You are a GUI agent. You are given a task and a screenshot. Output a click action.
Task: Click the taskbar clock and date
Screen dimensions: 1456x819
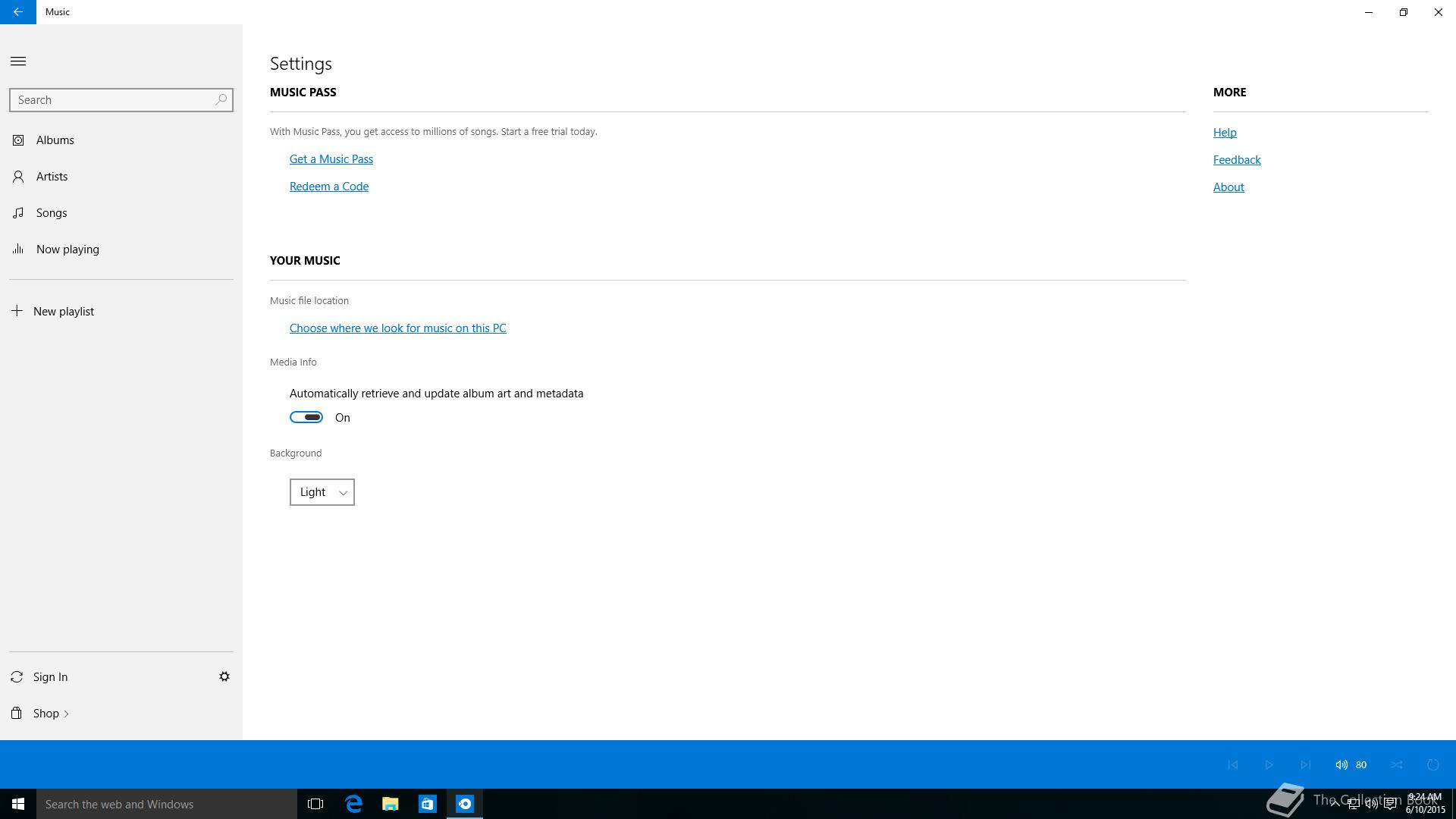click(x=1426, y=804)
